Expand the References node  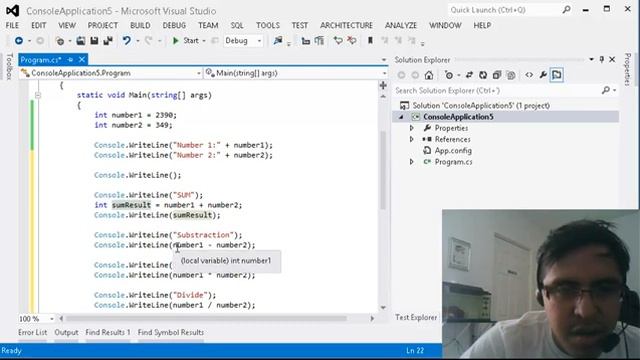click(x=411, y=139)
